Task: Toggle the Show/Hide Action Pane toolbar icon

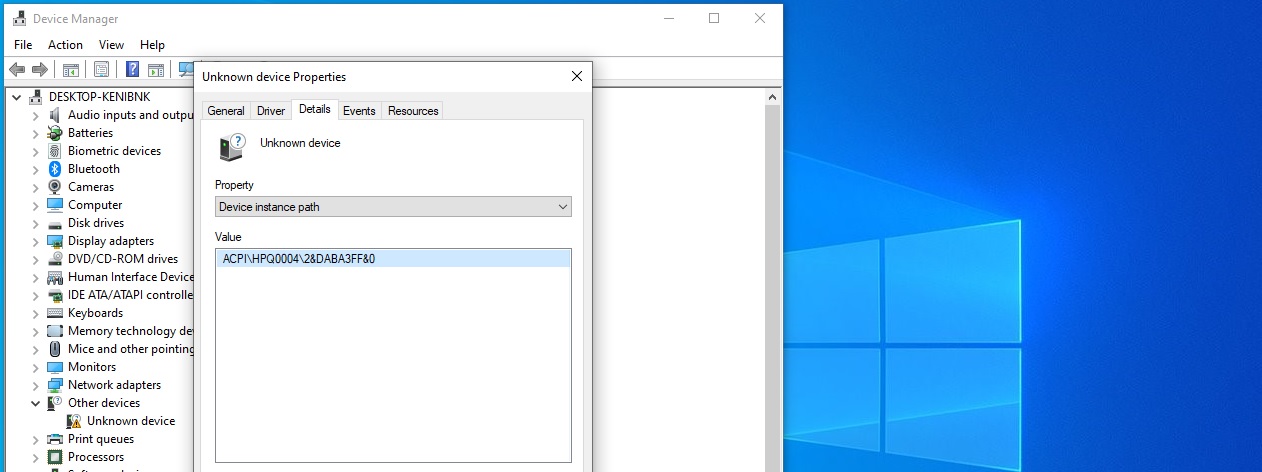Action: (x=156, y=69)
